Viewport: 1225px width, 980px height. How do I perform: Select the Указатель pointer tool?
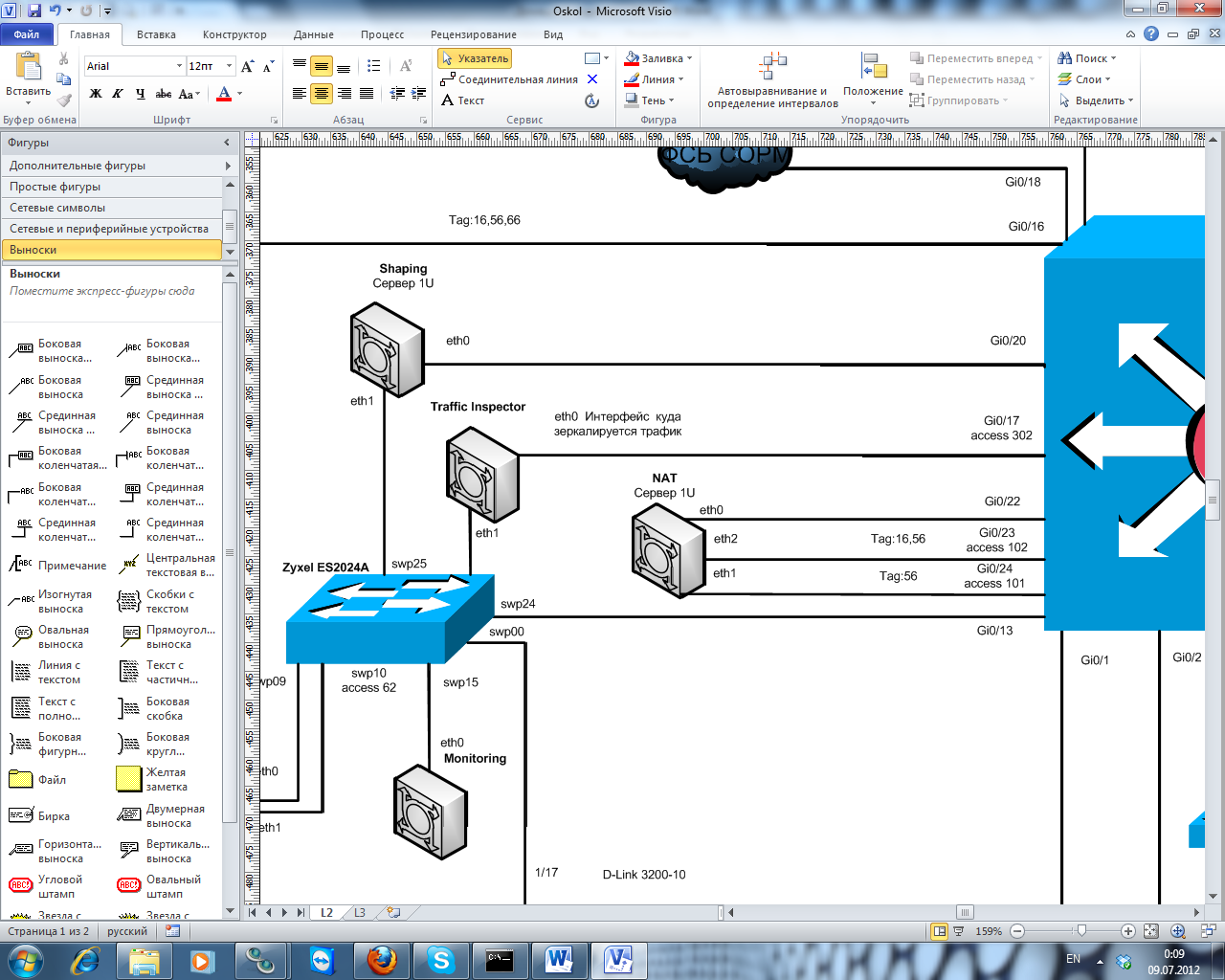tap(476, 58)
